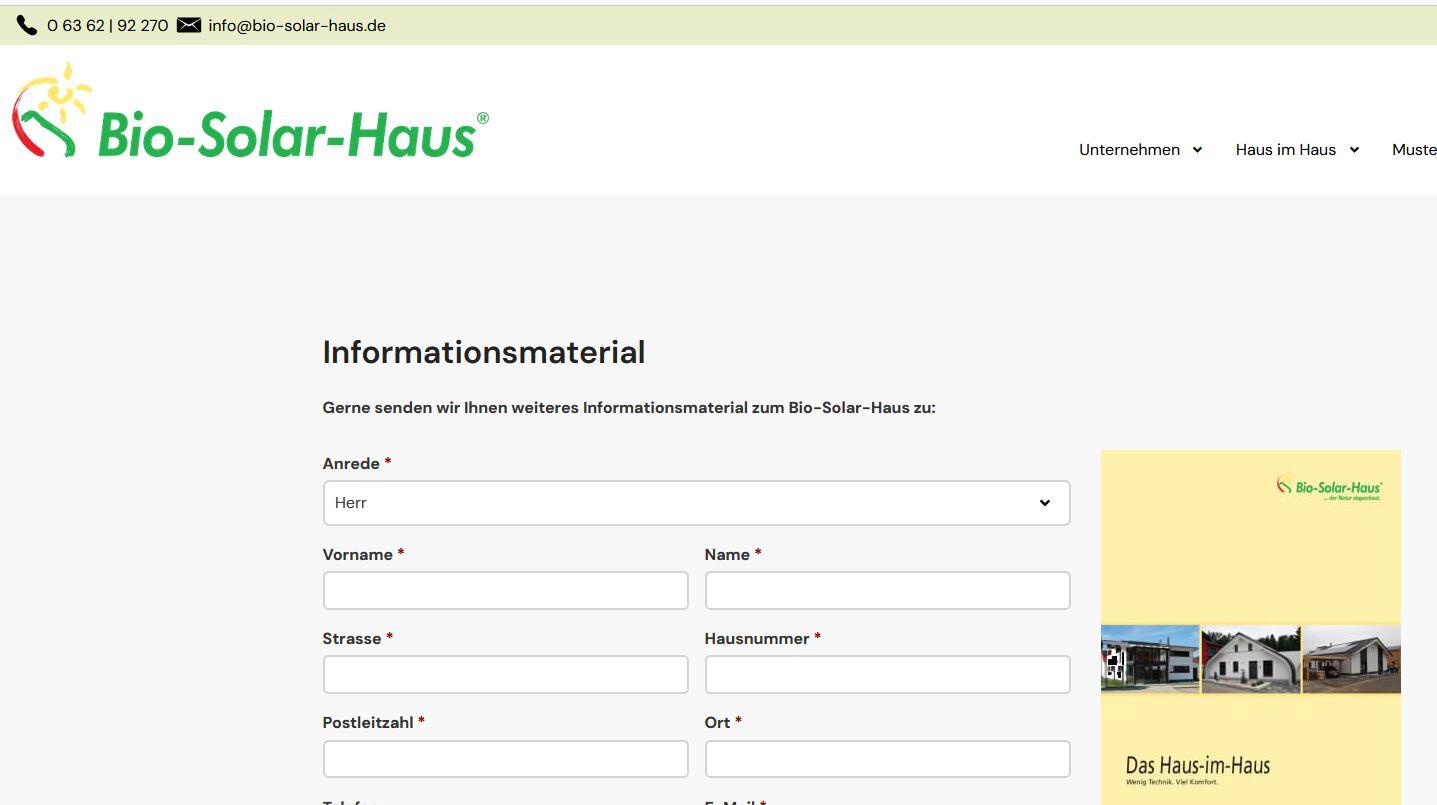Select the Postleitzahl input field
The width and height of the screenshot is (1437, 805).
point(505,759)
